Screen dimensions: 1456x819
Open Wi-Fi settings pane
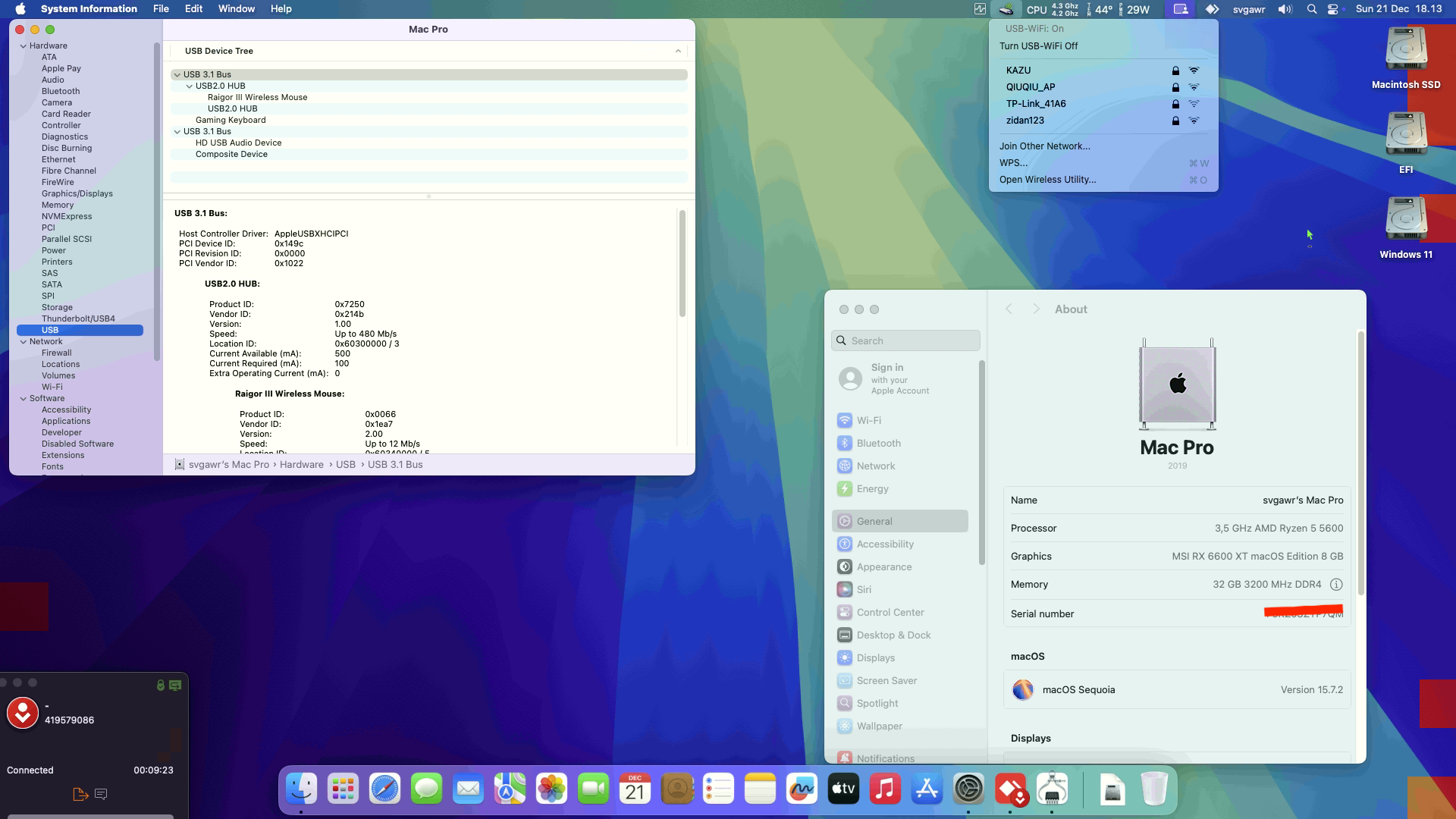pyautogui.click(x=901, y=420)
